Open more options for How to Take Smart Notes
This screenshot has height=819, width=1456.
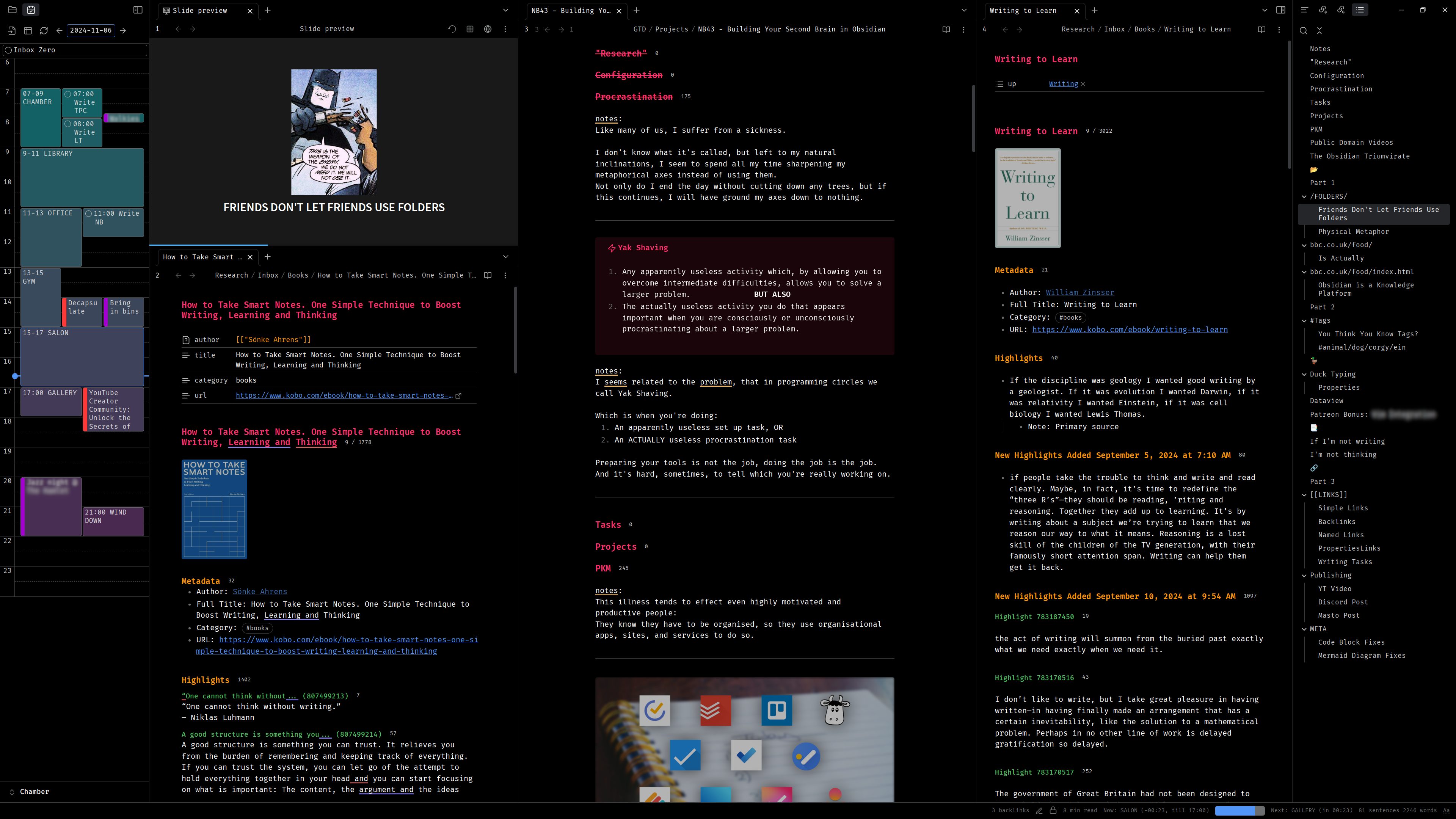pos(505,275)
